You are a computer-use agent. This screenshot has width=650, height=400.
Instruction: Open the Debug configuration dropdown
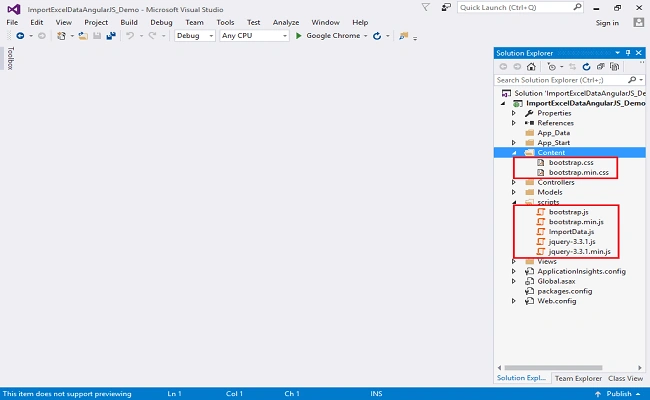tap(194, 36)
